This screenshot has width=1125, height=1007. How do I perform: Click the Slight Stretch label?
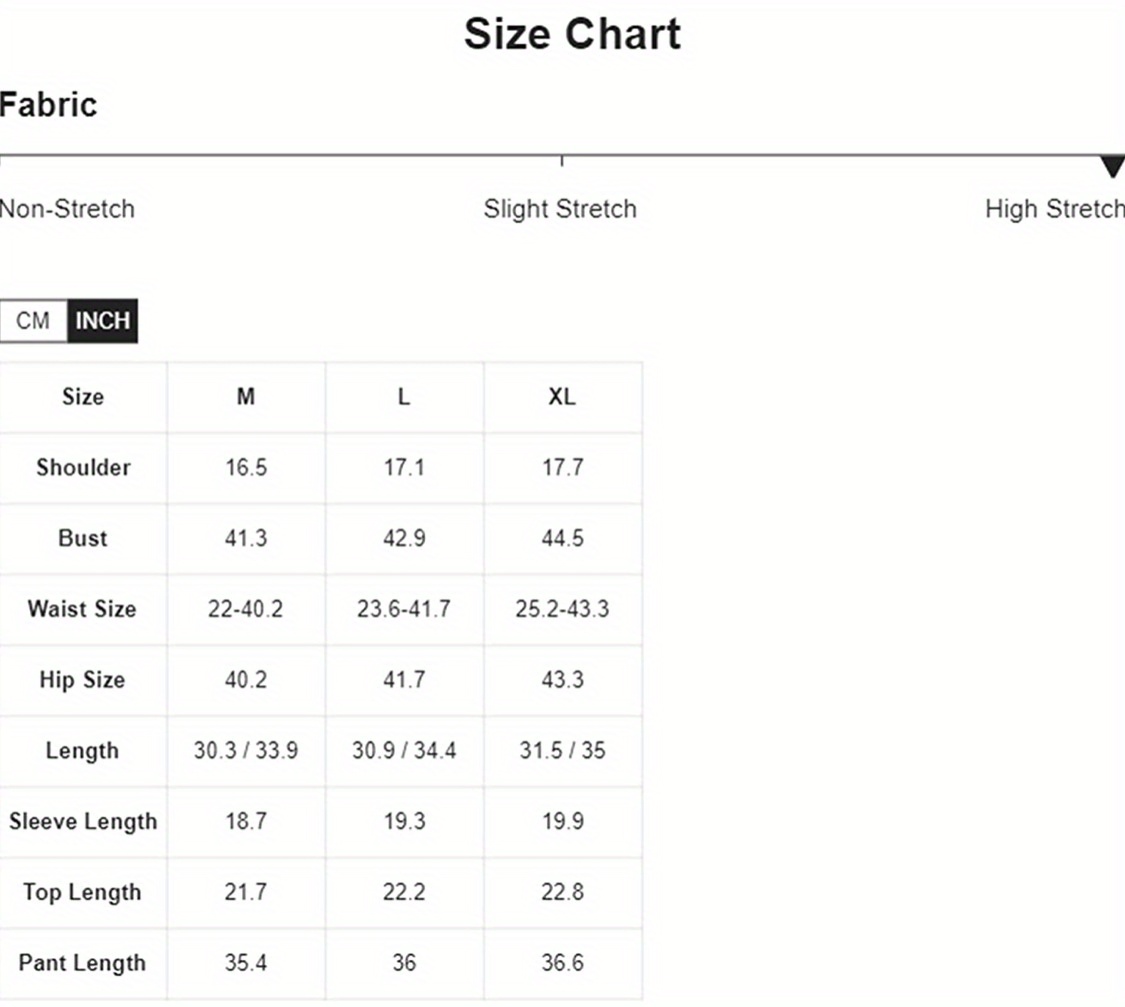(x=560, y=209)
